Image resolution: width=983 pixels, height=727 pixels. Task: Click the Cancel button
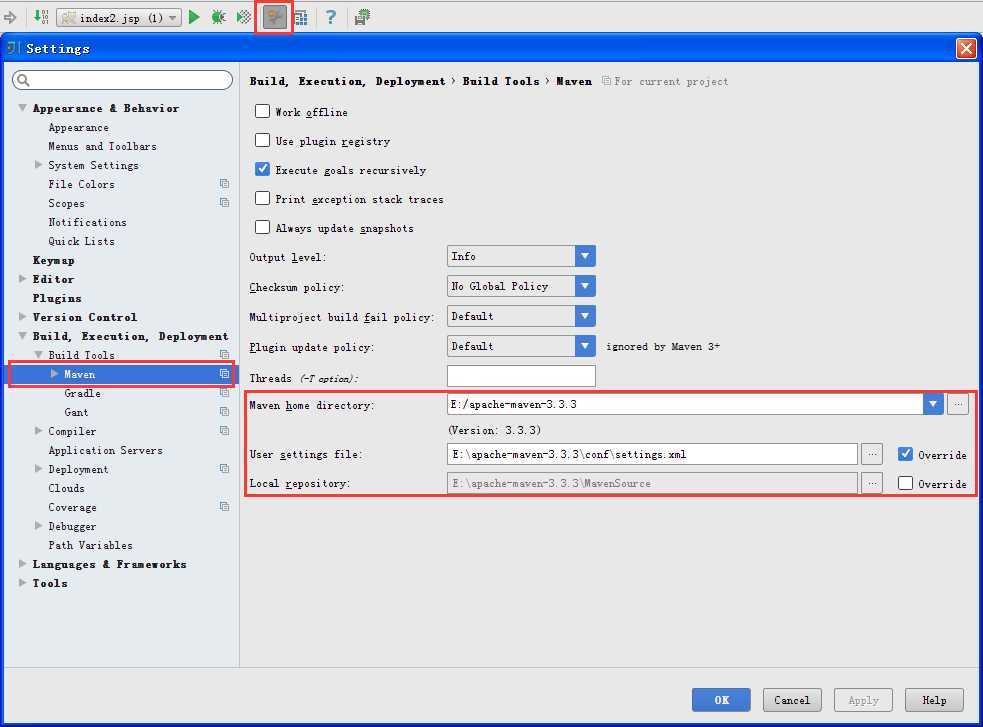792,700
